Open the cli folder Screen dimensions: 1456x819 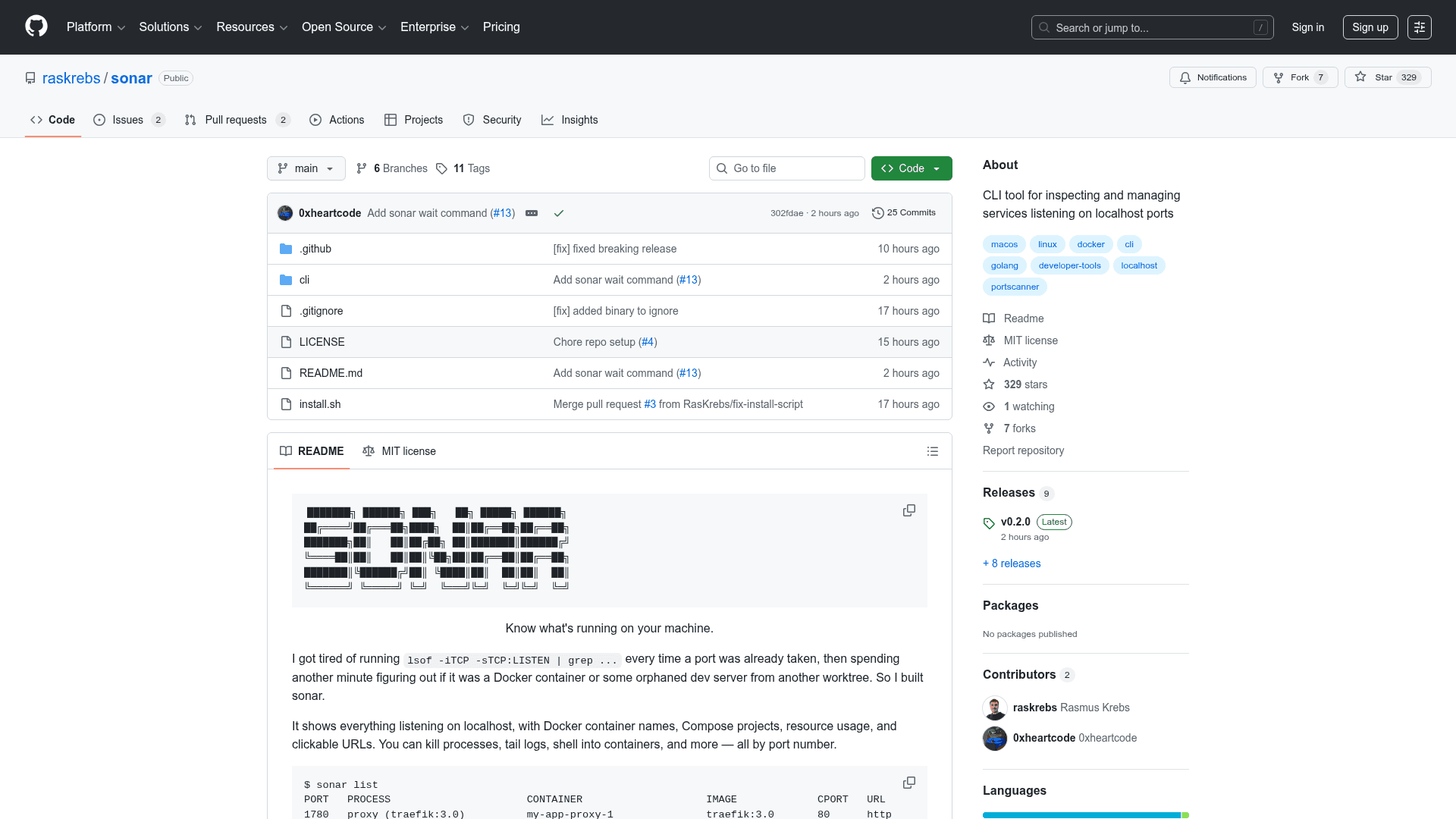[304, 280]
